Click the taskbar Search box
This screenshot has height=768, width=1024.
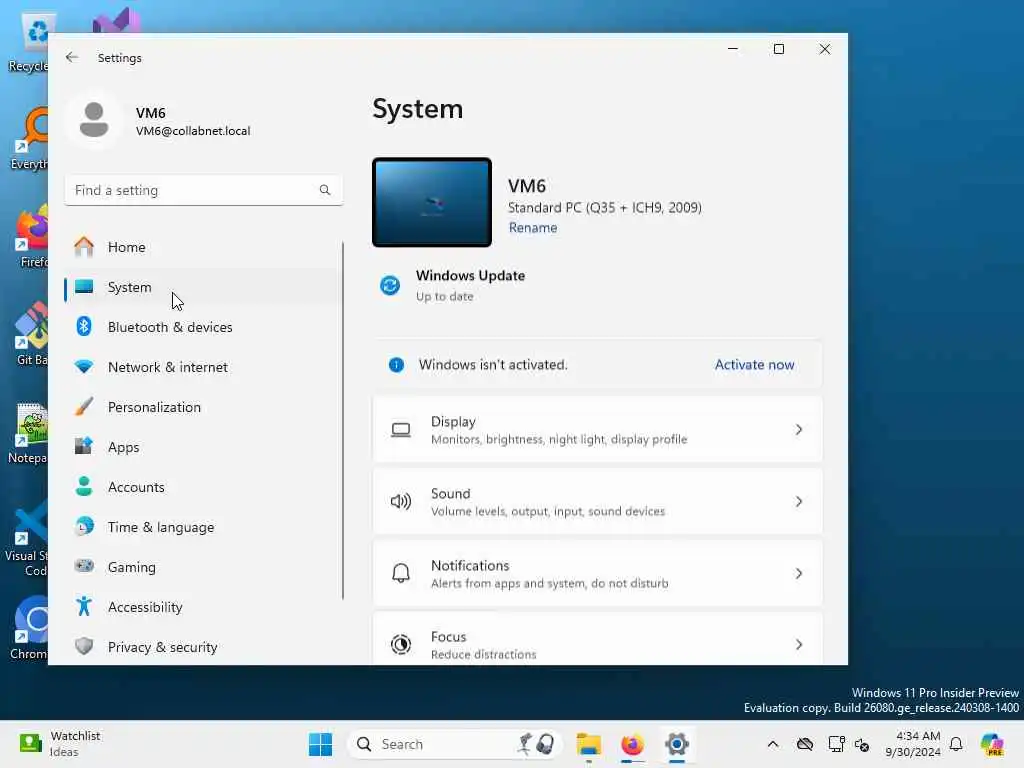pos(455,744)
